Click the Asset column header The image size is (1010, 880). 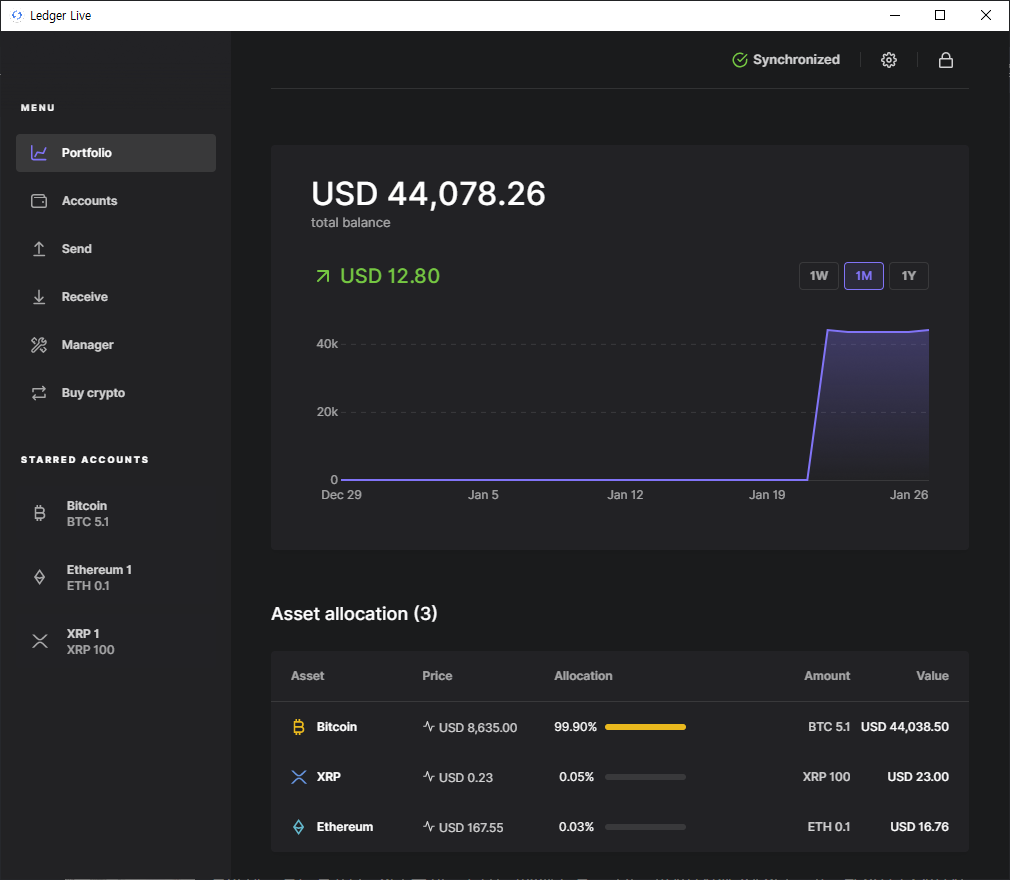307,676
